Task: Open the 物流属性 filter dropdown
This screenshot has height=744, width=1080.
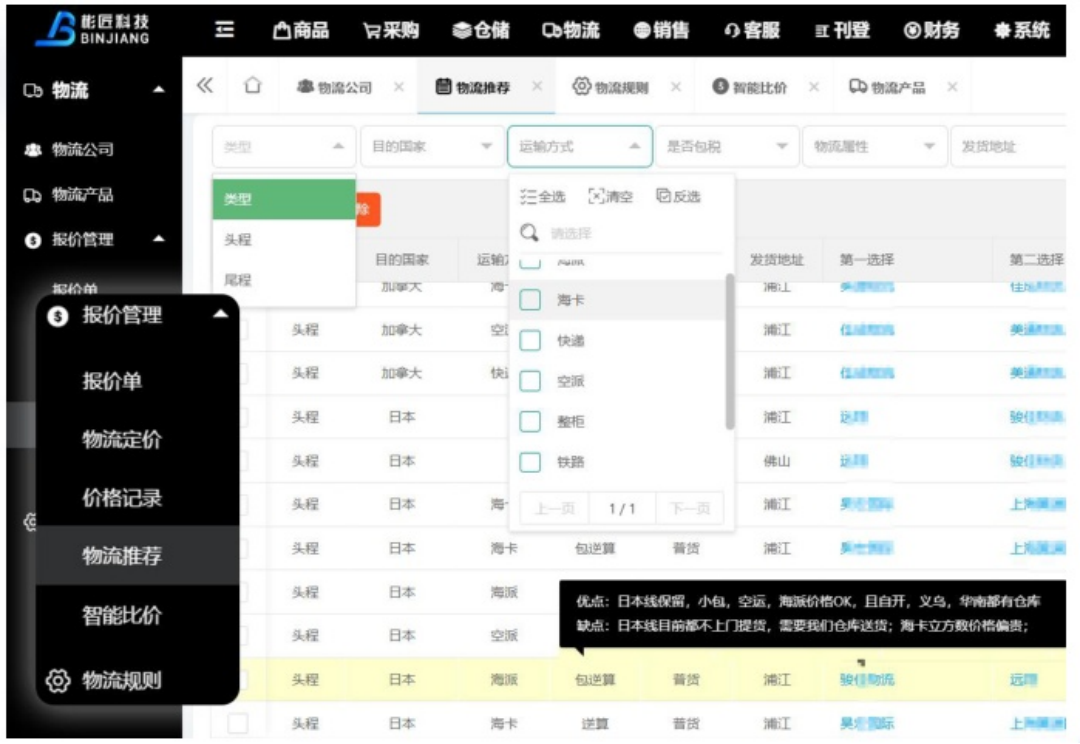Action: (875, 146)
